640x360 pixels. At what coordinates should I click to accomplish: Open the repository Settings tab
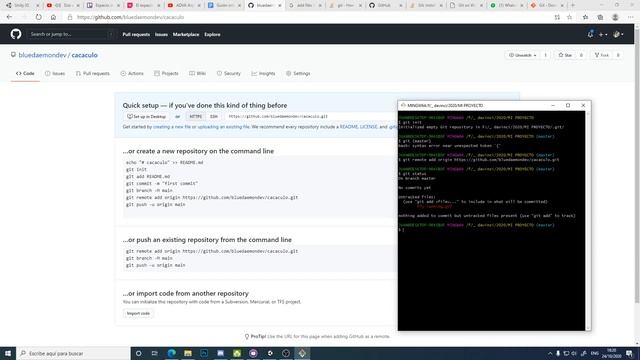click(x=298, y=73)
